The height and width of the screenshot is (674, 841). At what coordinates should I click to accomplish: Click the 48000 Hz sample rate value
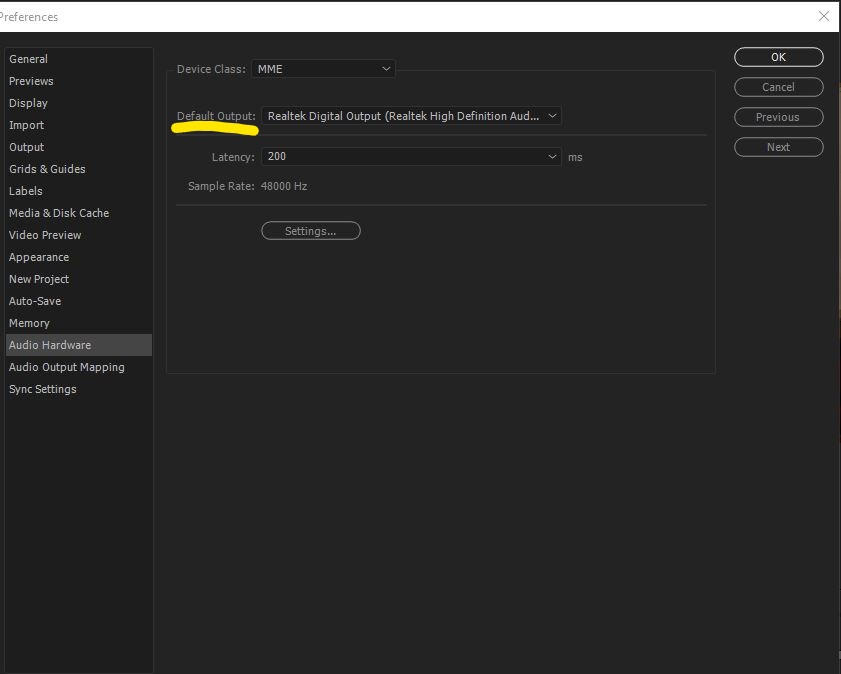click(284, 186)
